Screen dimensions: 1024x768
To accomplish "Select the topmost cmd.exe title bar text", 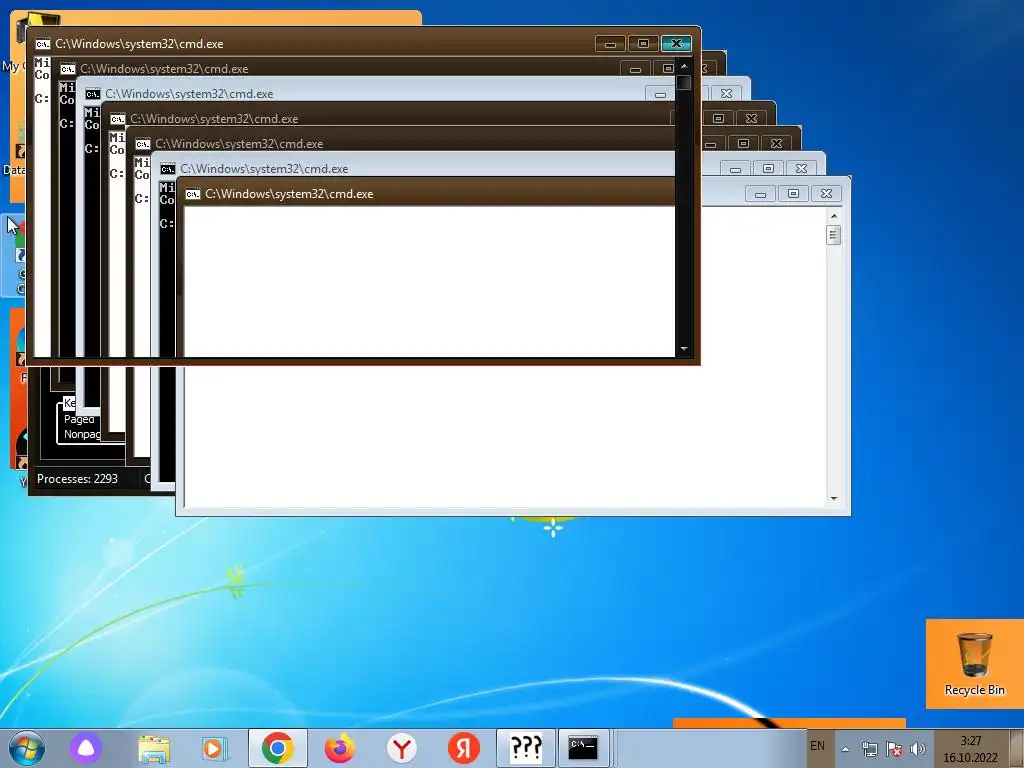I will pos(139,44).
